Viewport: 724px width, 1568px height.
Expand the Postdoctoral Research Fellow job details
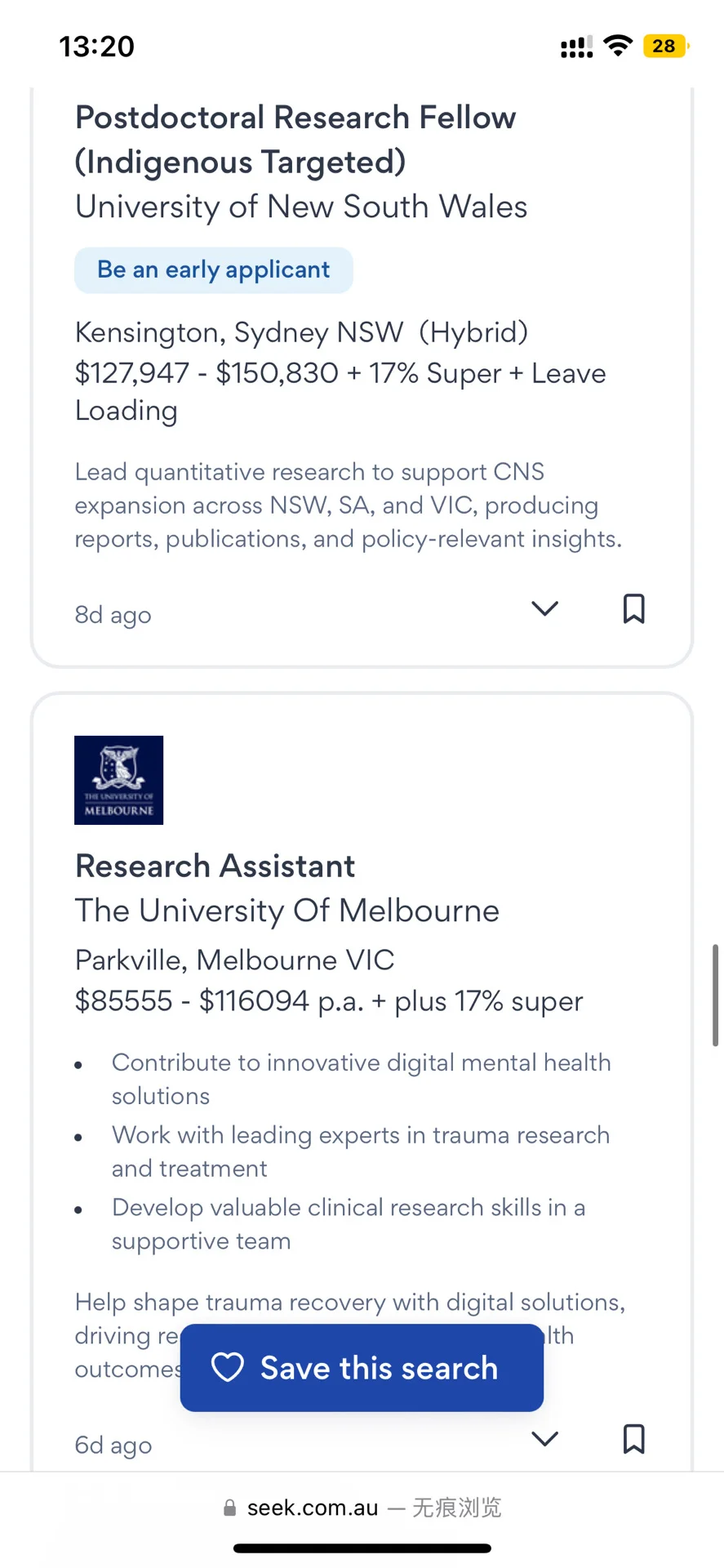click(544, 608)
